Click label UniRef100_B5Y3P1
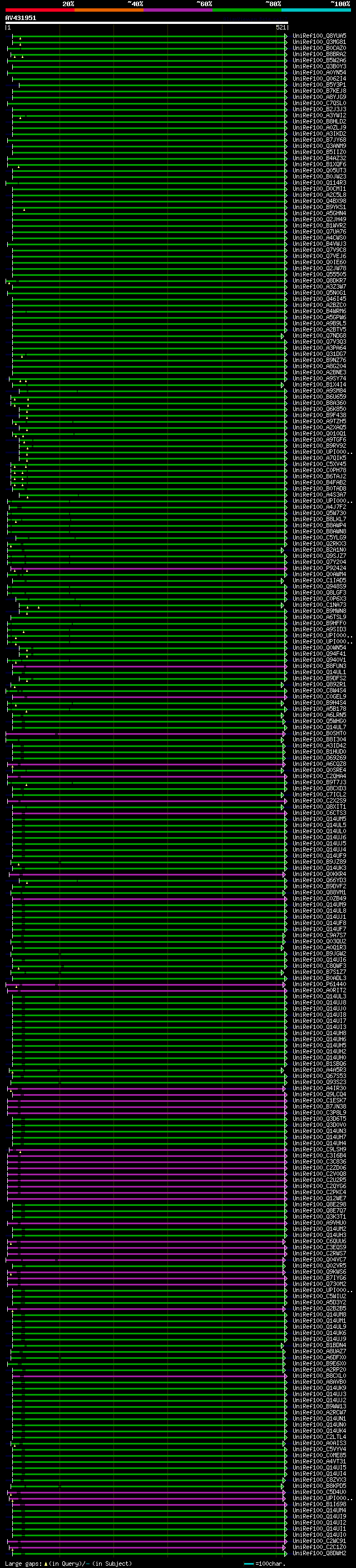 click(319, 85)
